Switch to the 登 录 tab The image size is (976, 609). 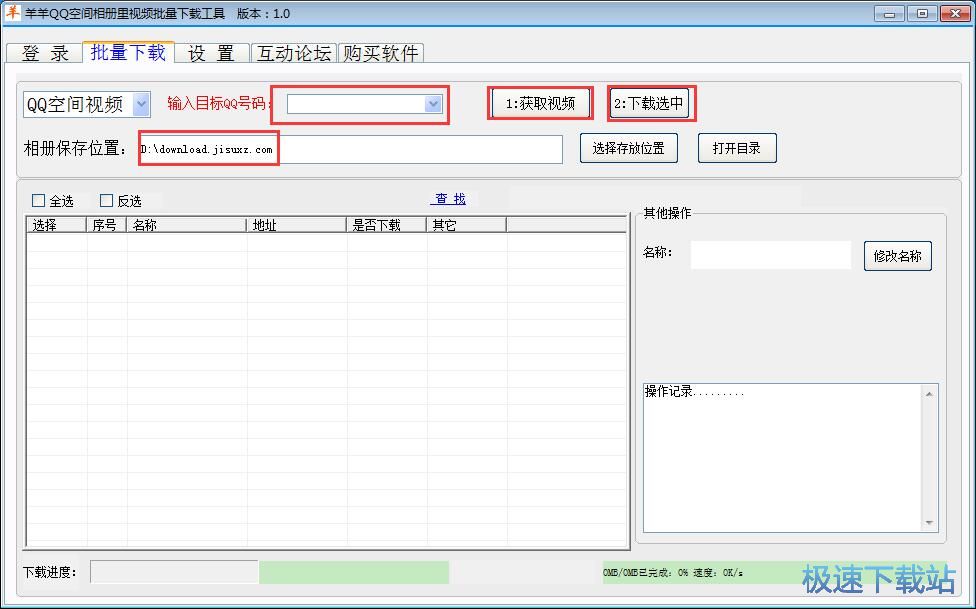click(x=43, y=53)
